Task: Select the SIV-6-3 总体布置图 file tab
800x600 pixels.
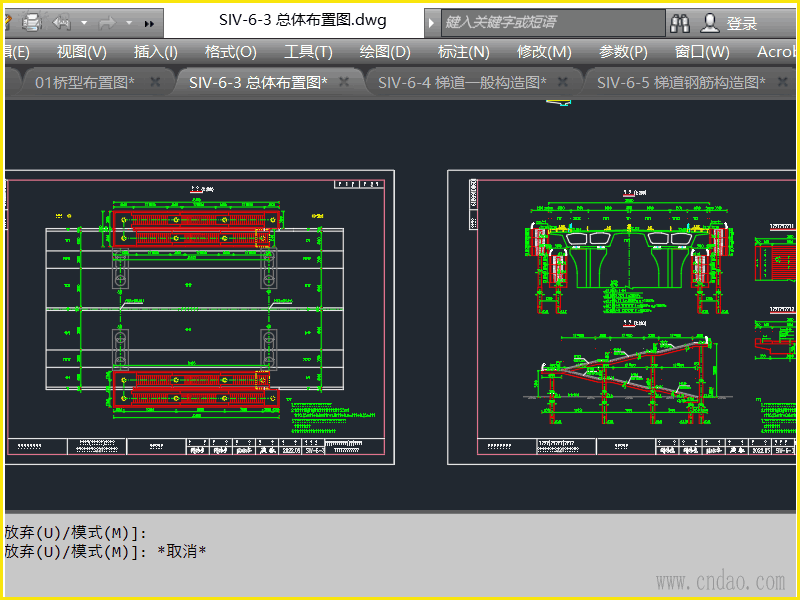Action: (x=258, y=82)
